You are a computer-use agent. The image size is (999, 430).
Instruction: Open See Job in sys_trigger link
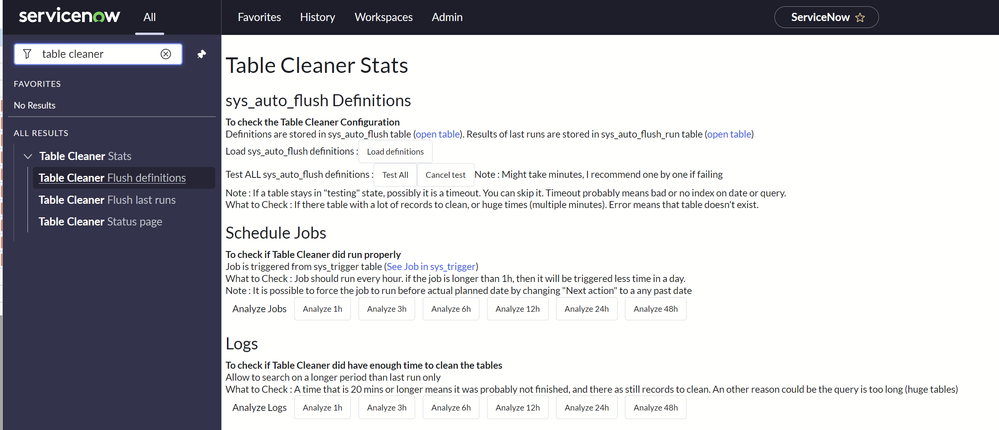click(x=431, y=267)
